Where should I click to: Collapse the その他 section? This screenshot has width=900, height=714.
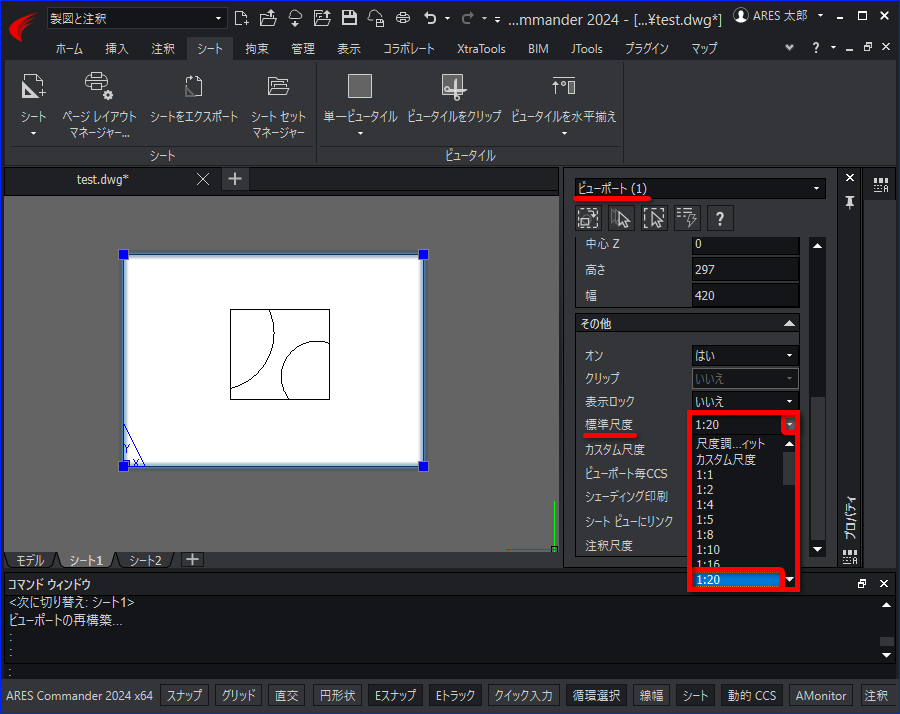coord(789,324)
